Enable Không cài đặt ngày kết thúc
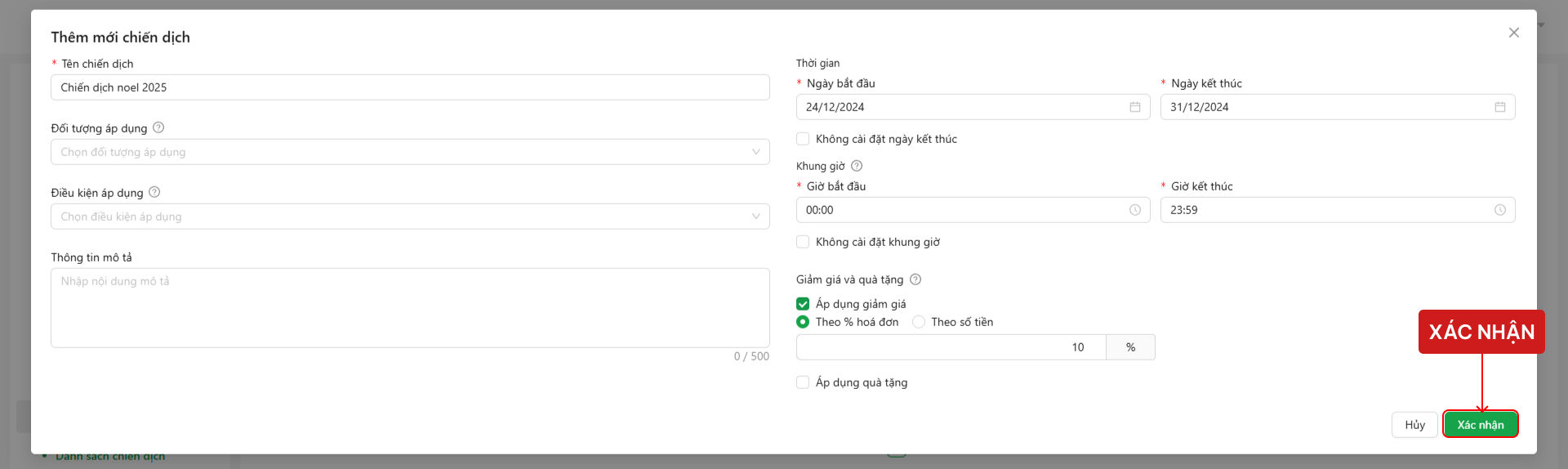Viewport: 1568px width, 469px height. [x=803, y=139]
